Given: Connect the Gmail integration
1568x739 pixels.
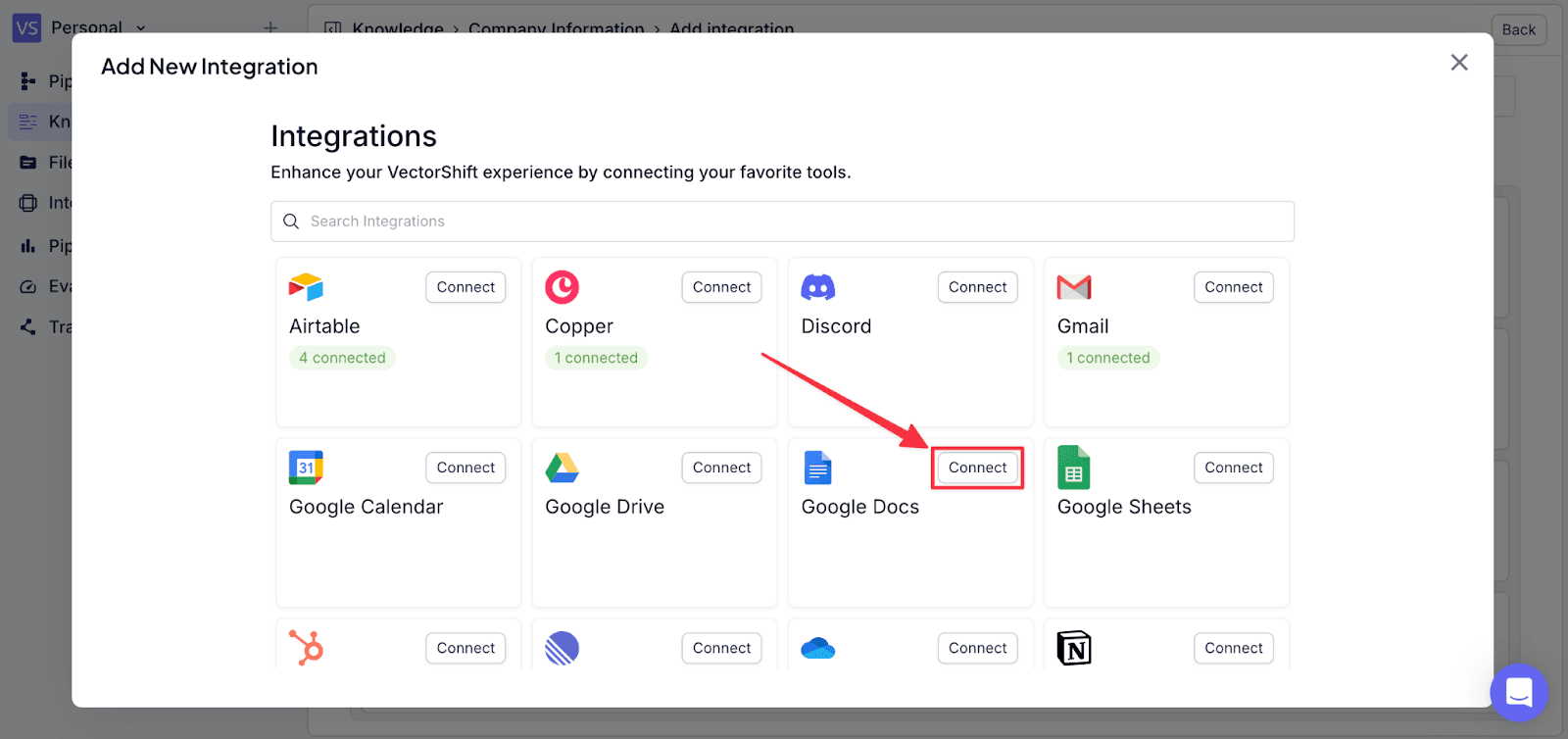Looking at the screenshot, I should [1233, 287].
